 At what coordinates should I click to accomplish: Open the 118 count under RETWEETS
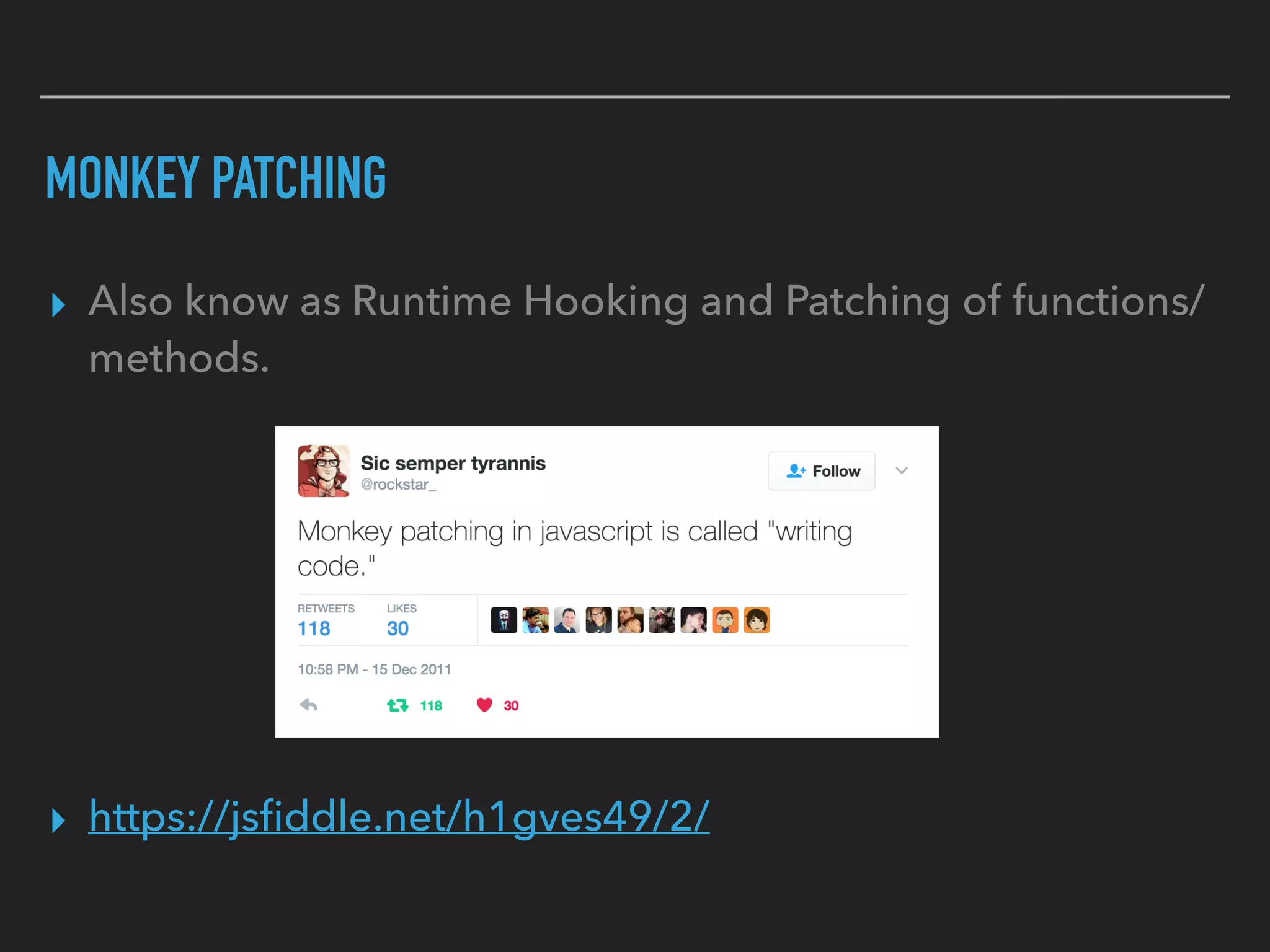(314, 629)
